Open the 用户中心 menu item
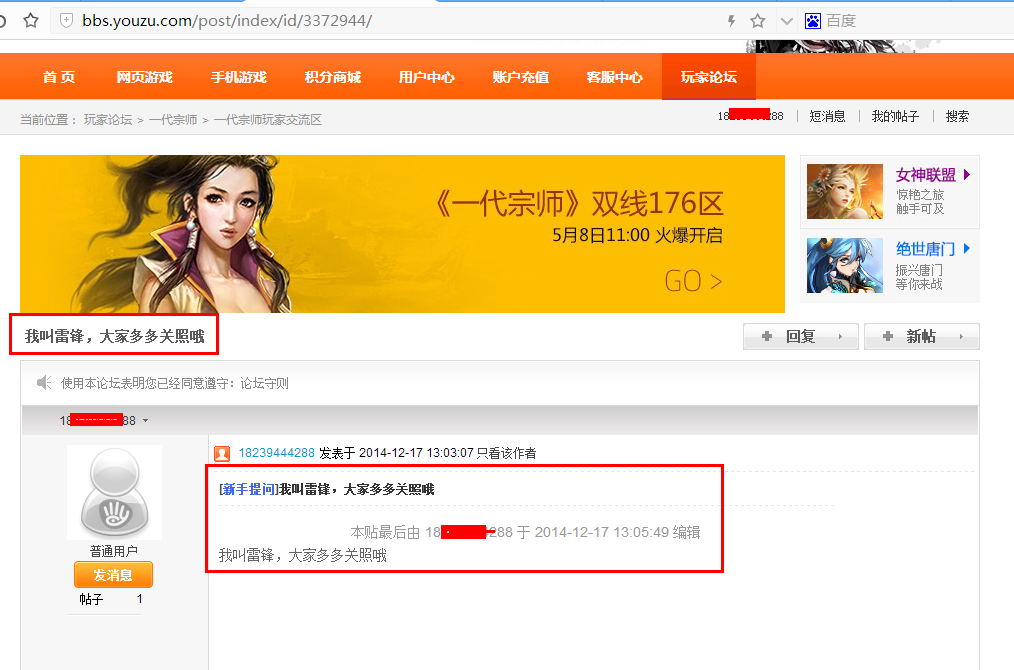 426,77
